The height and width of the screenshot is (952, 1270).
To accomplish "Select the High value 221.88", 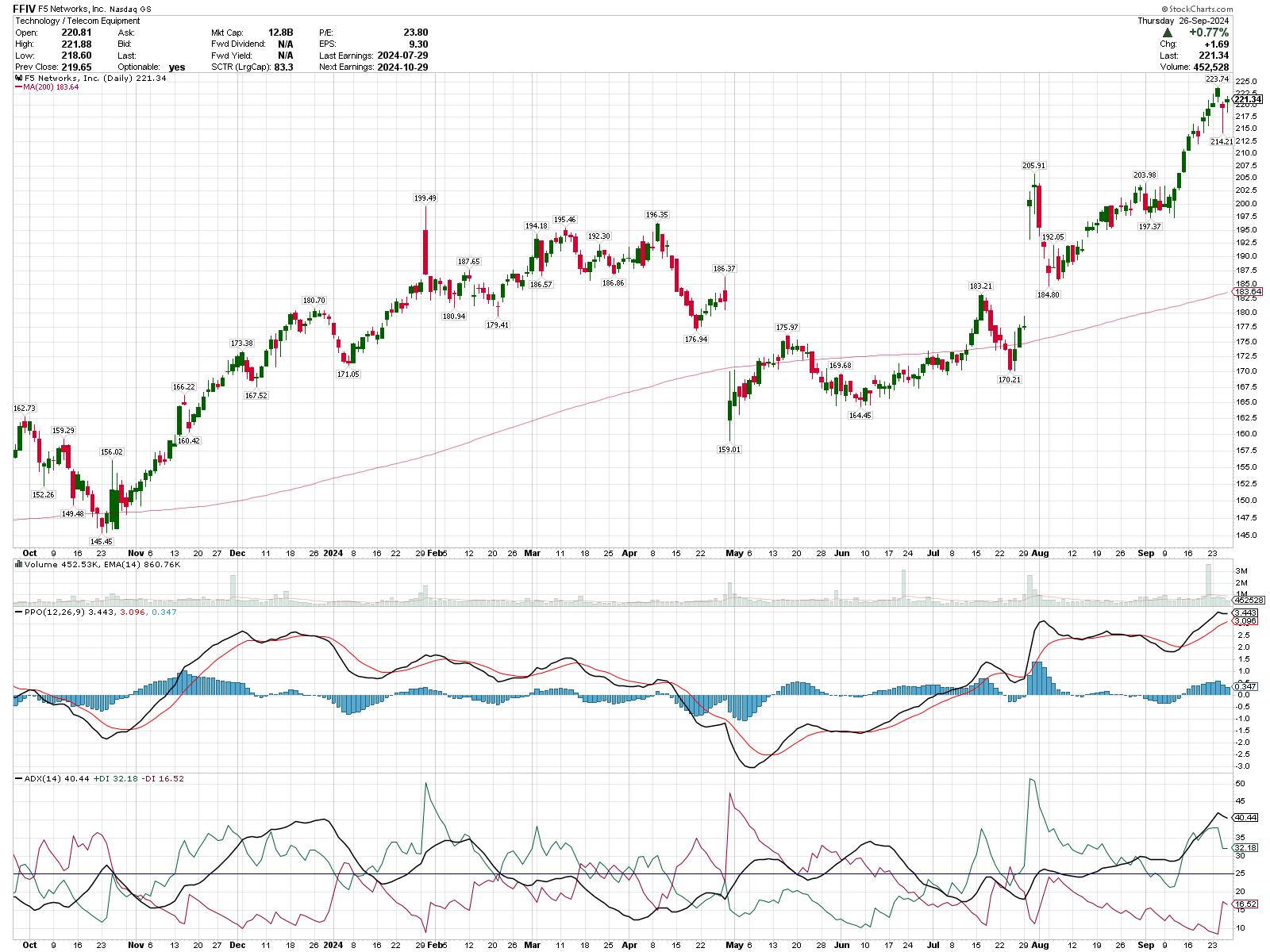I will 77,44.
